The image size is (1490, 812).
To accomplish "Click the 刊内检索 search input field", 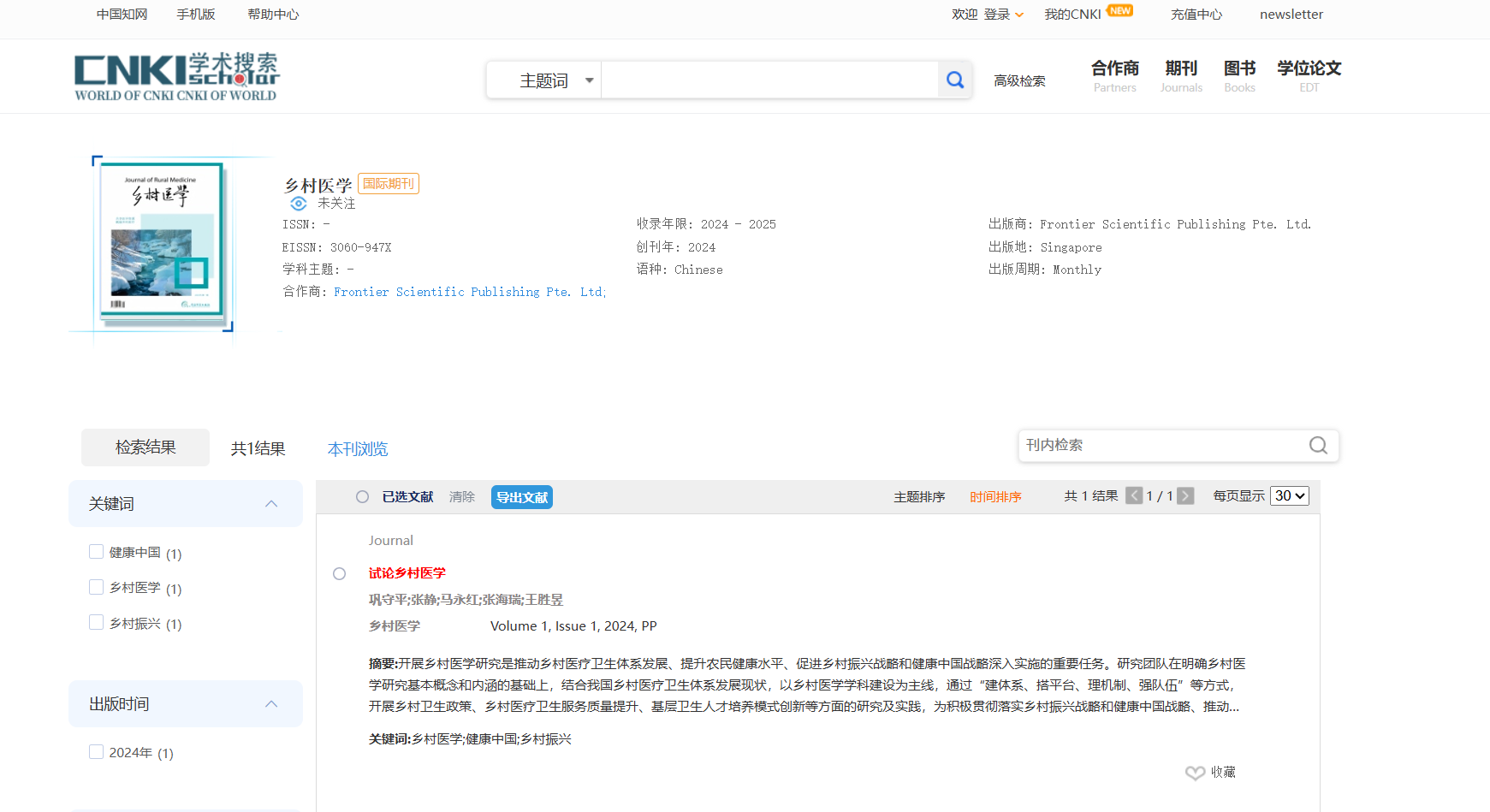I will pos(1160,446).
